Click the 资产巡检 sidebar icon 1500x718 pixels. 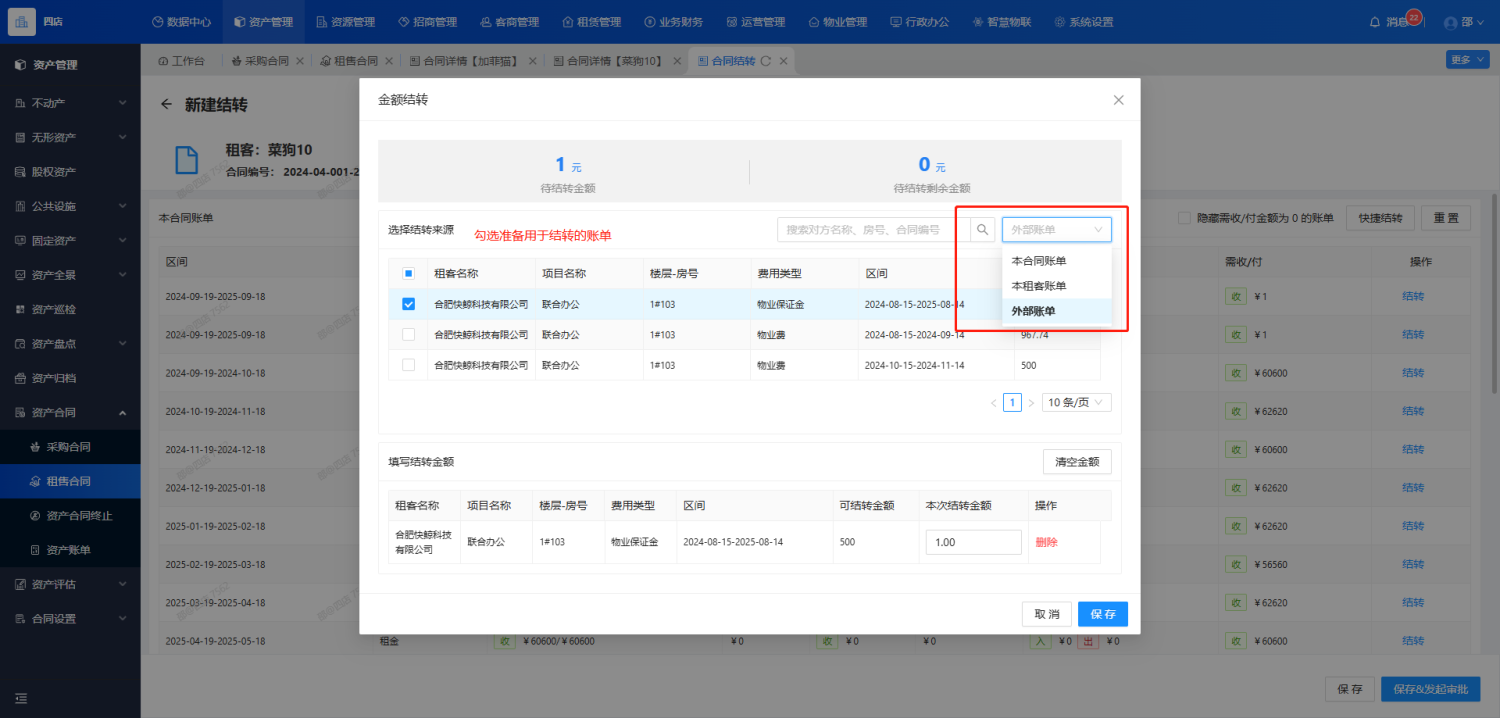(x=21, y=309)
